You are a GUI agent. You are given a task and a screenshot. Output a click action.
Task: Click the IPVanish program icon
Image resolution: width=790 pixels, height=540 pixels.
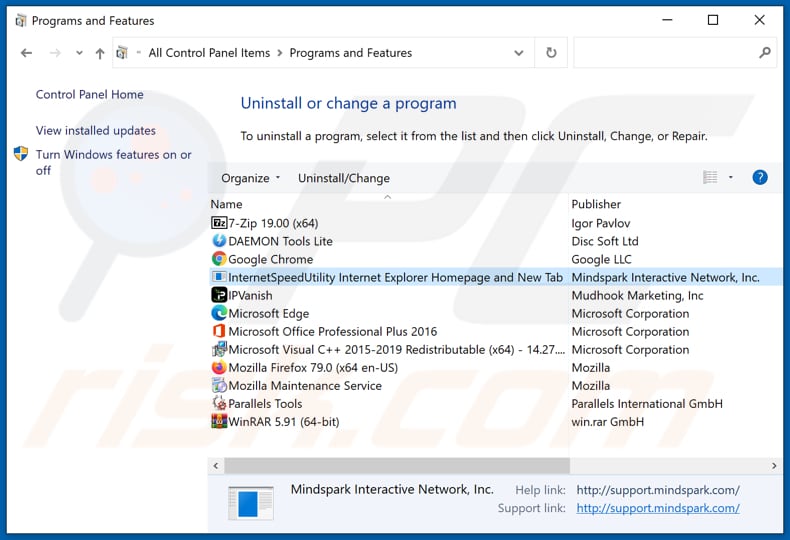tap(219, 295)
